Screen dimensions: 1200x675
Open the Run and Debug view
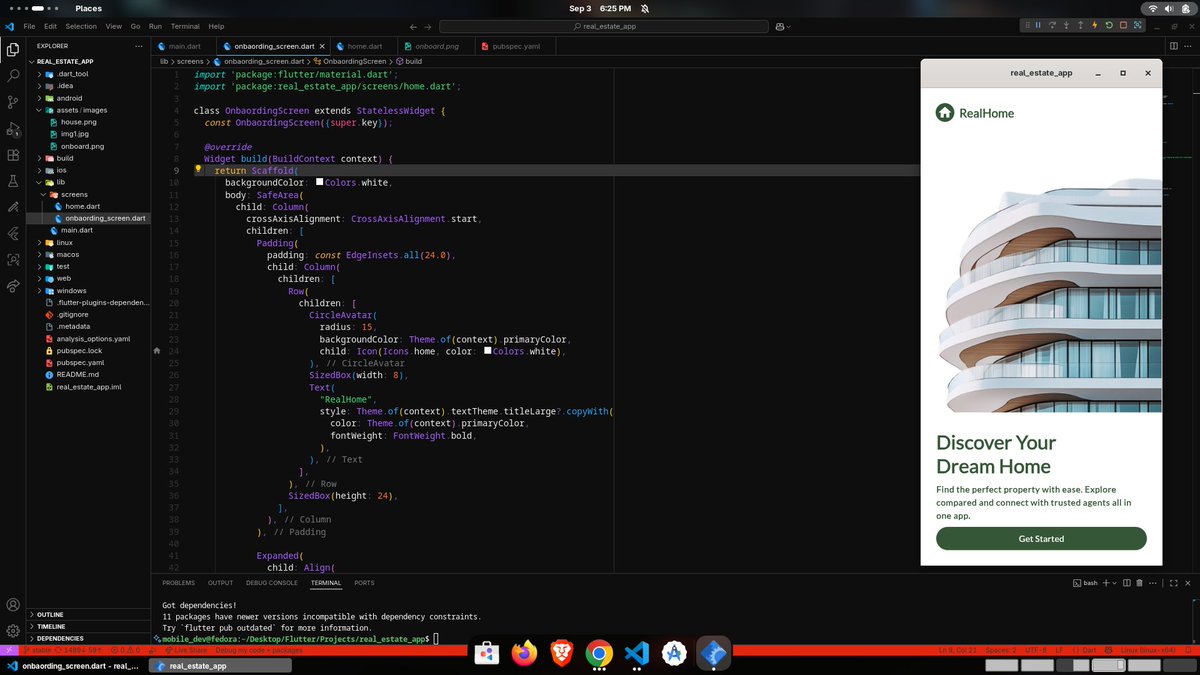coord(13,129)
